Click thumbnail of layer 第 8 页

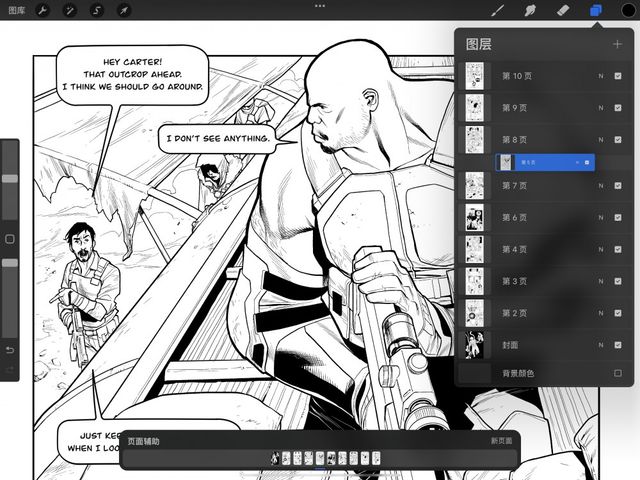pos(475,140)
